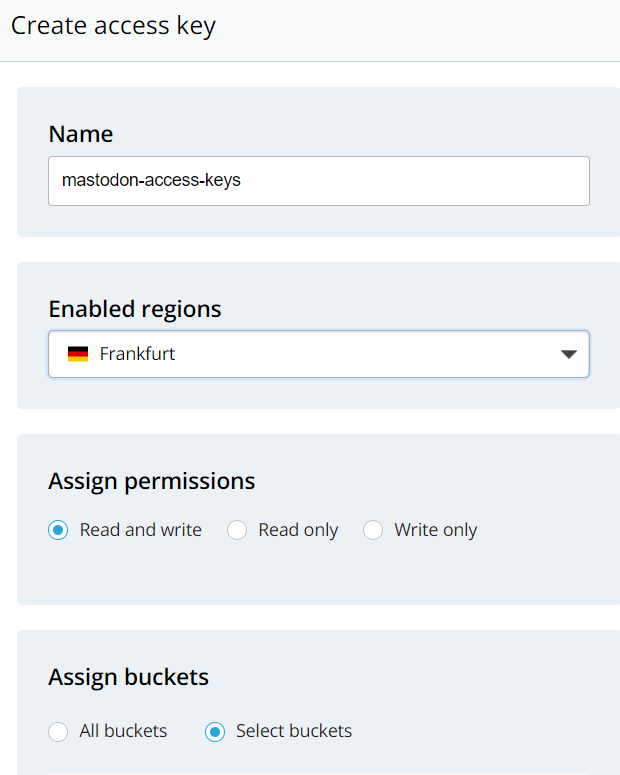Click the 'Read only' label text
This screenshot has height=775, width=620.
pos(298,530)
